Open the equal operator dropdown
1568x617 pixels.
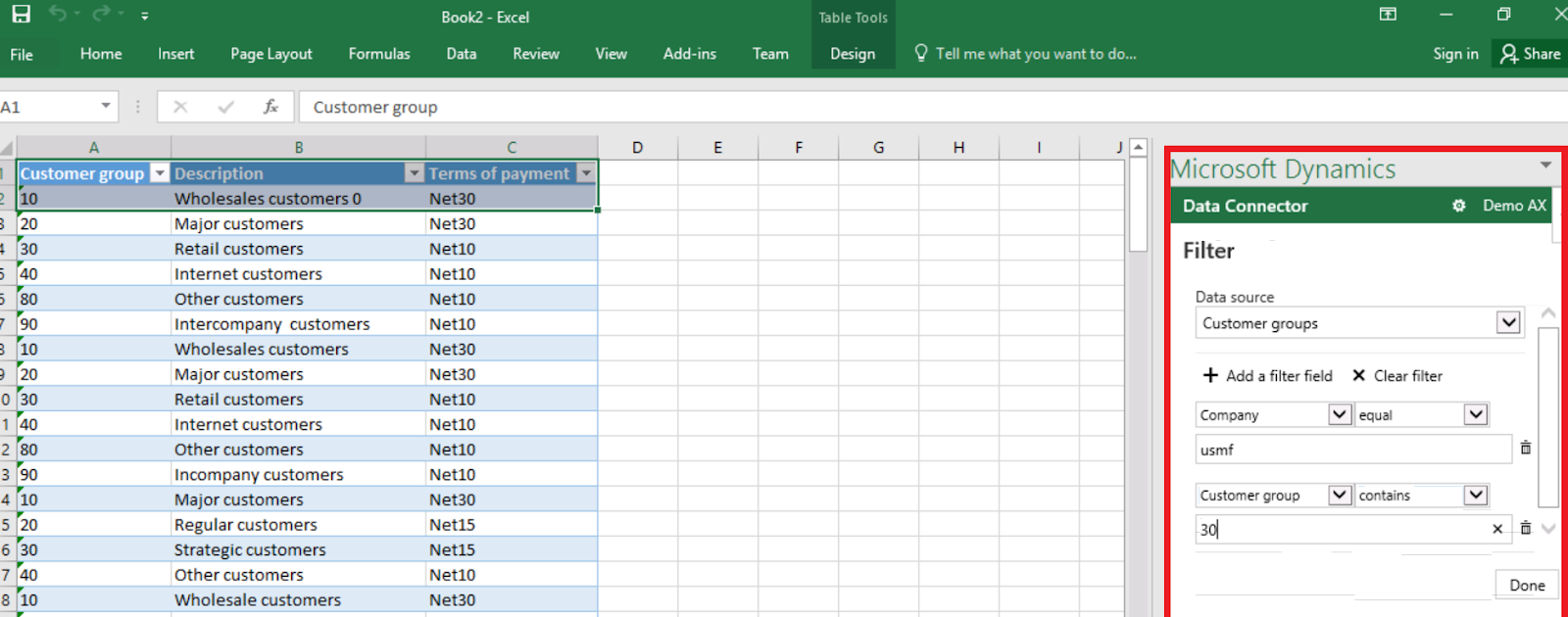click(1476, 414)
